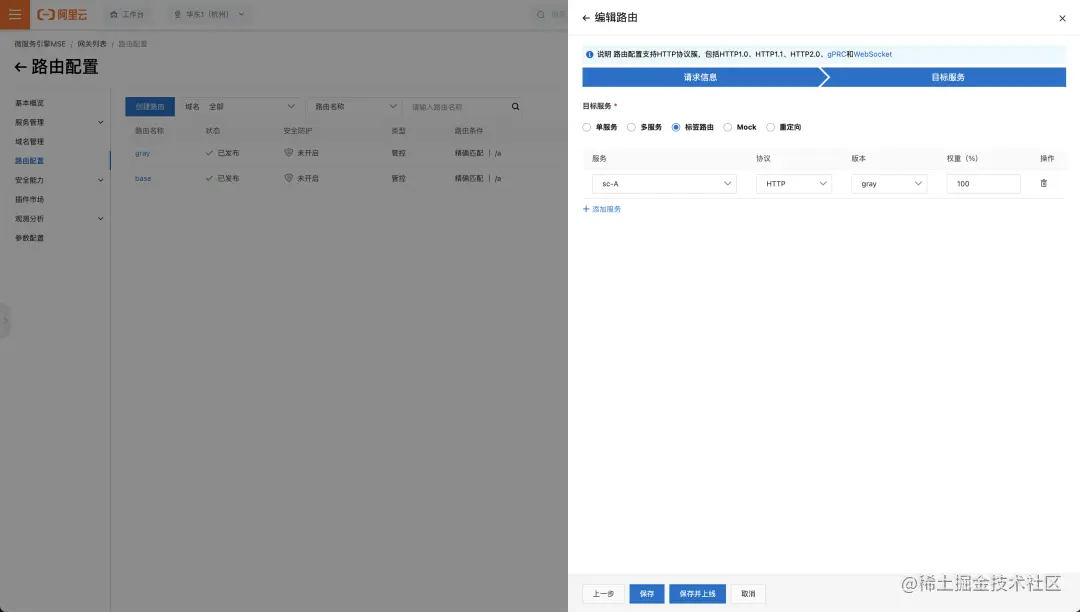
Task: Switch to the 目标服务 step
Action: tap(947, 77)
